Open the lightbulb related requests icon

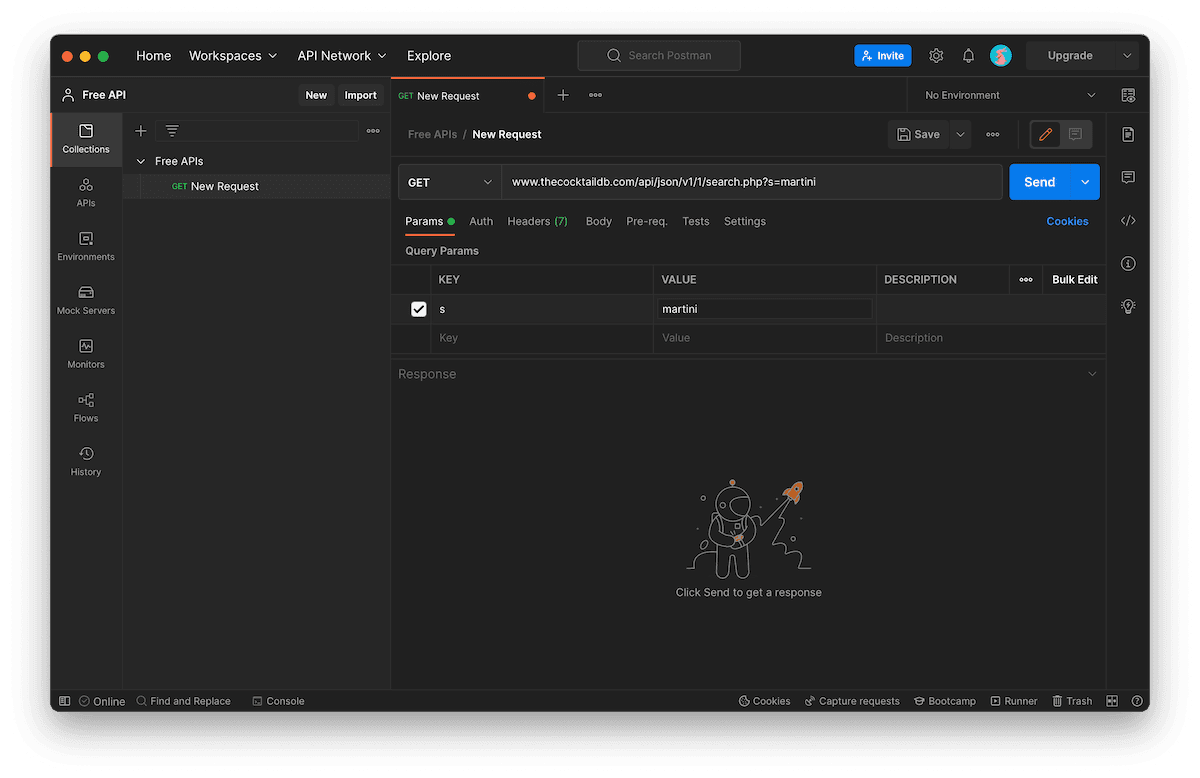(1128, 306)
